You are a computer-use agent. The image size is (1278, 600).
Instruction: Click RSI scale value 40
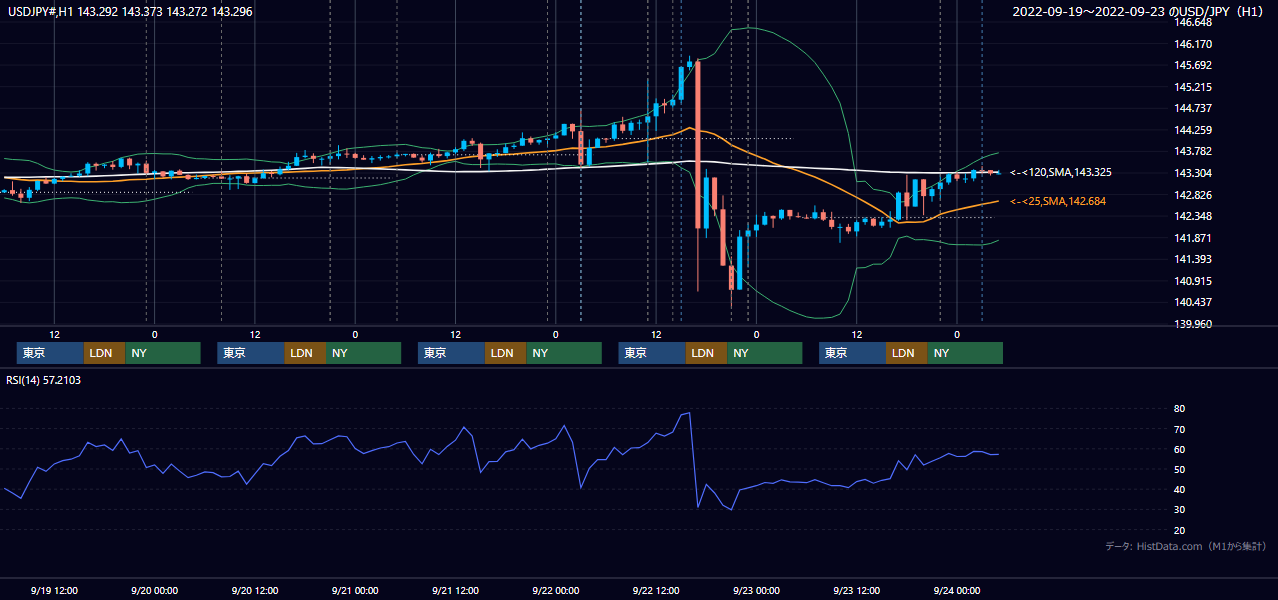coord(1180,489)
